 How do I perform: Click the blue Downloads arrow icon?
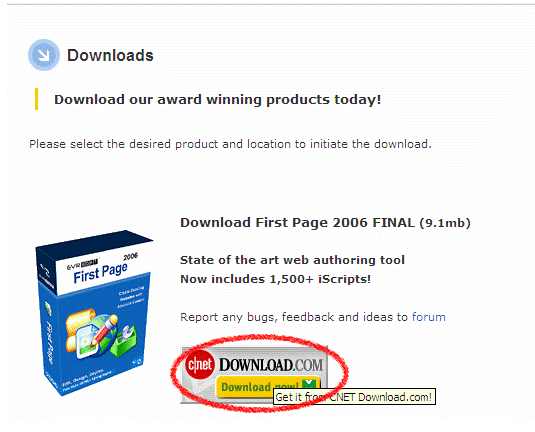click(44, 55)
